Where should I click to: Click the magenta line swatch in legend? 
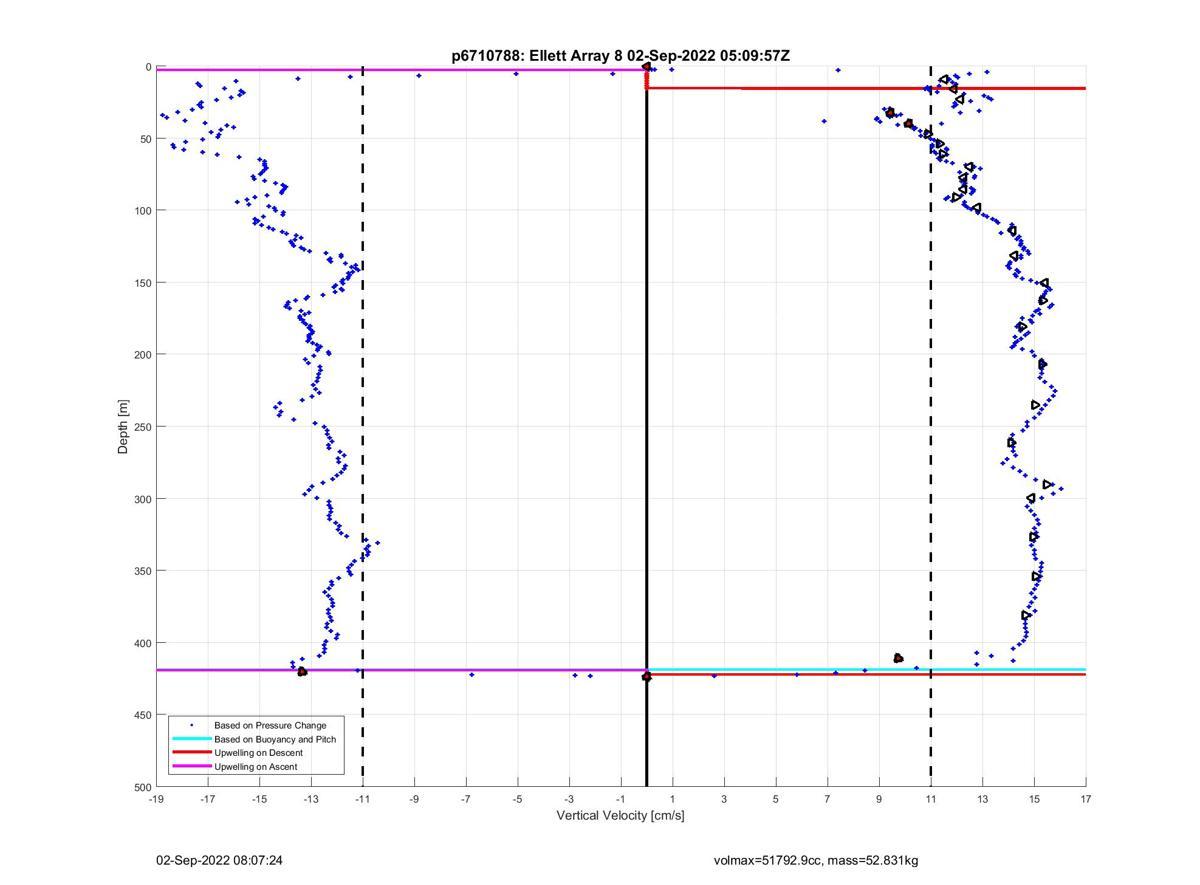pyautogui.click(x=192, y=767)
